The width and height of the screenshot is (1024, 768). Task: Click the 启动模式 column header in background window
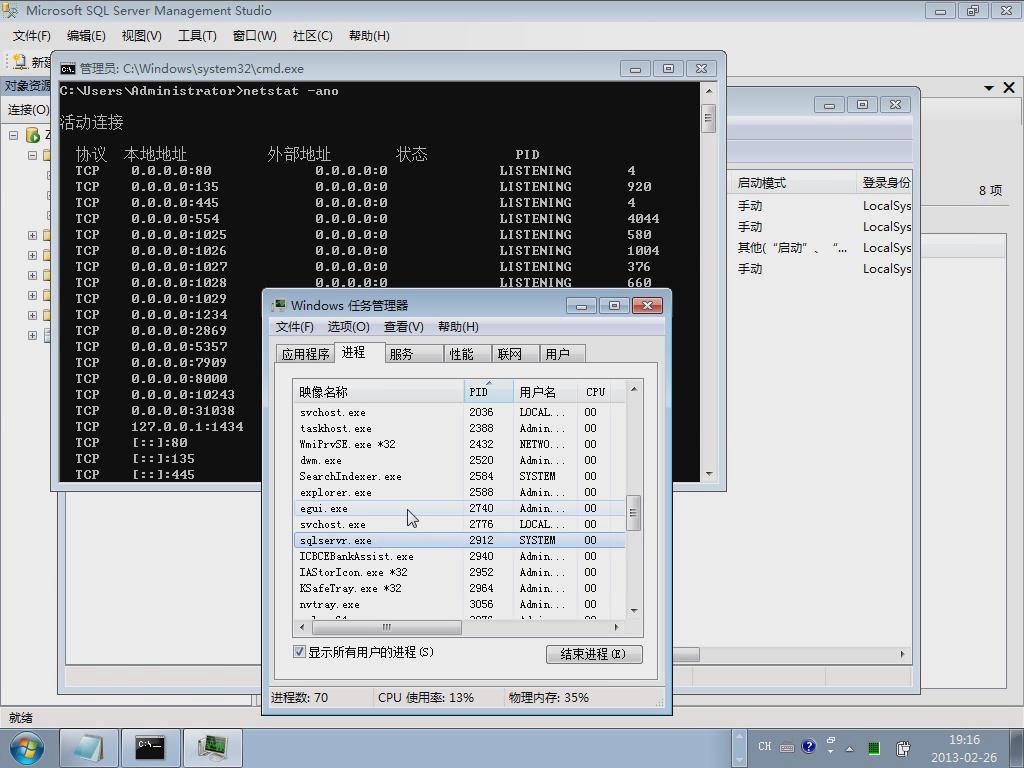(792, 183)
